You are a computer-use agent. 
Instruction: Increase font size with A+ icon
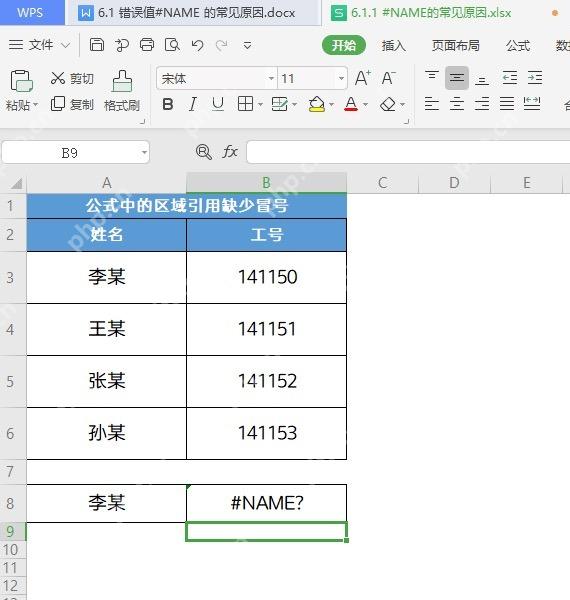point(362,78)
